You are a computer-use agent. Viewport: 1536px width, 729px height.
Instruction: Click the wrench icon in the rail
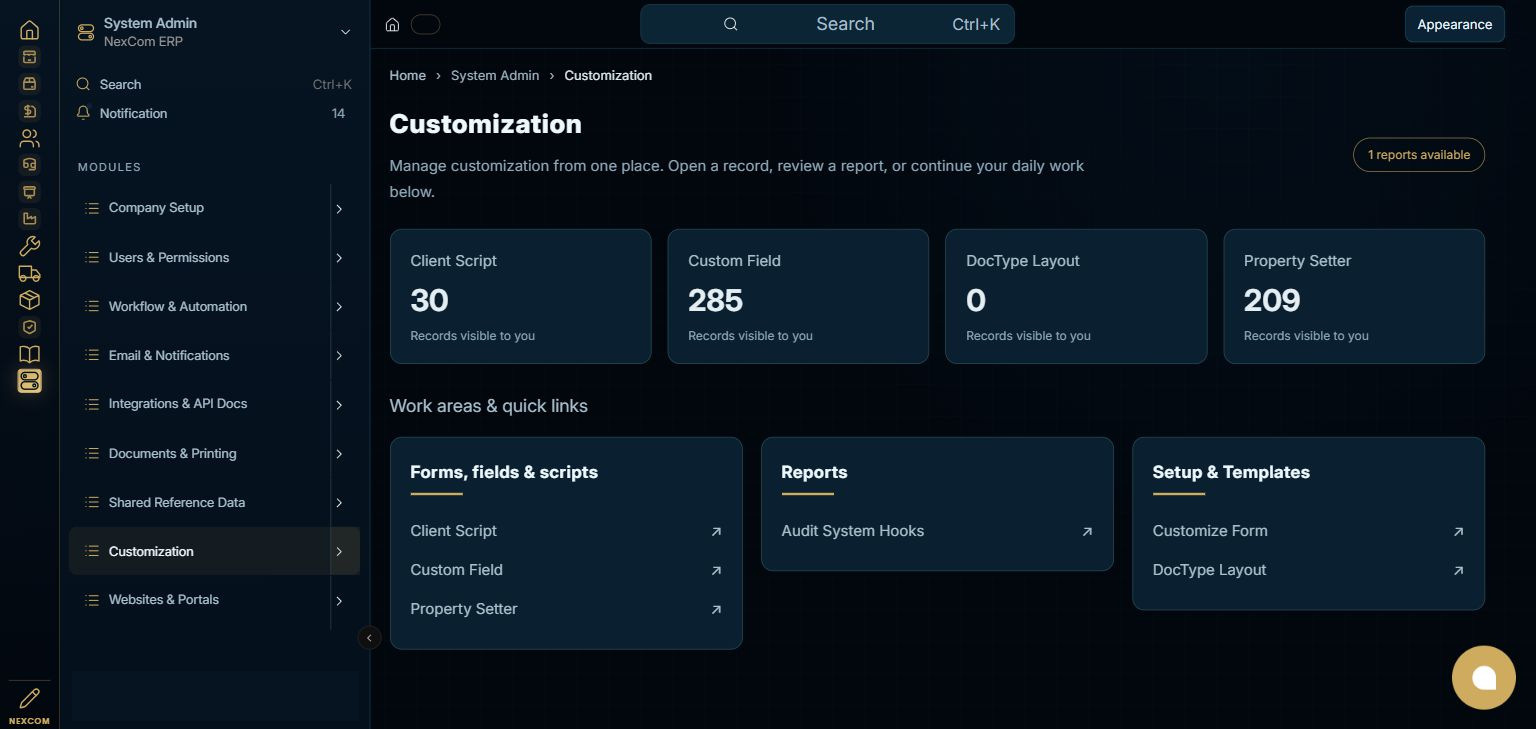pos(29,246)
